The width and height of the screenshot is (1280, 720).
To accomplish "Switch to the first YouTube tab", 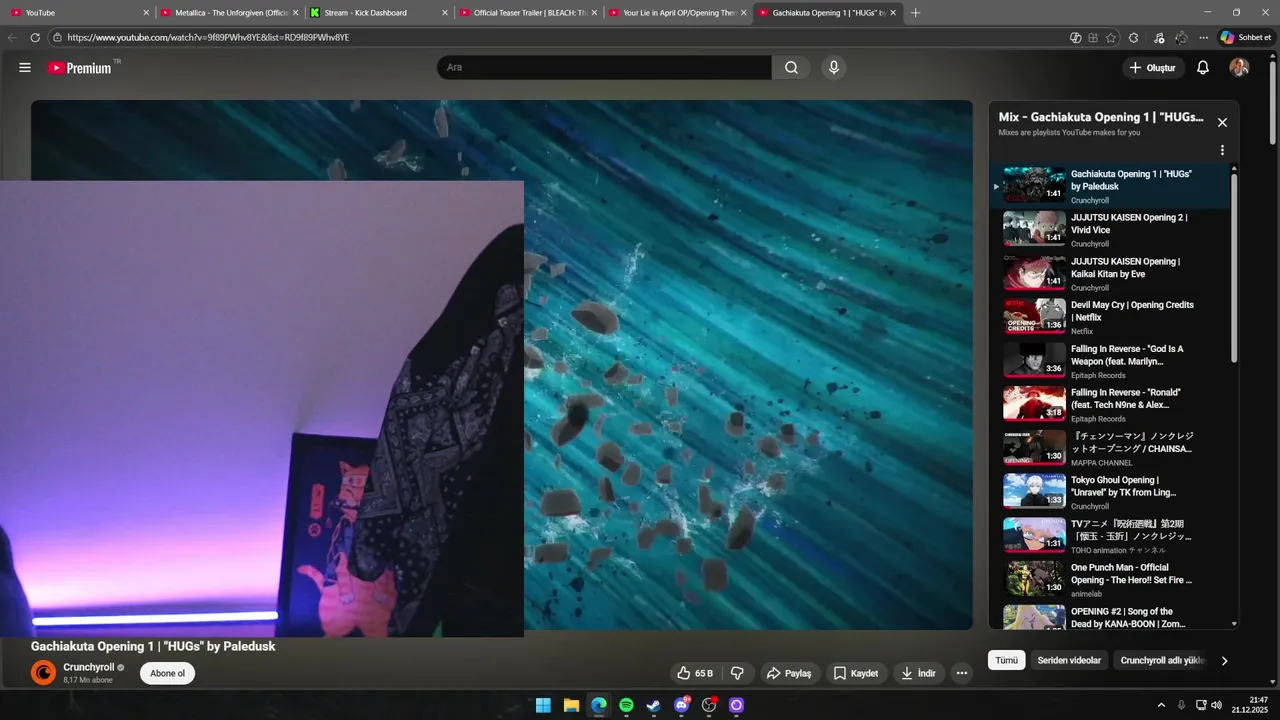I will 78,13.
